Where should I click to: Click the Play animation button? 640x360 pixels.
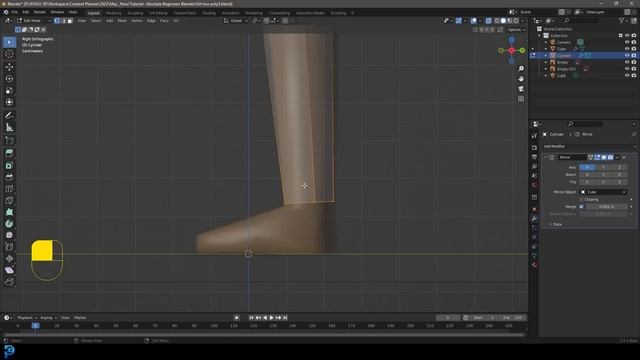pos(271,318)
